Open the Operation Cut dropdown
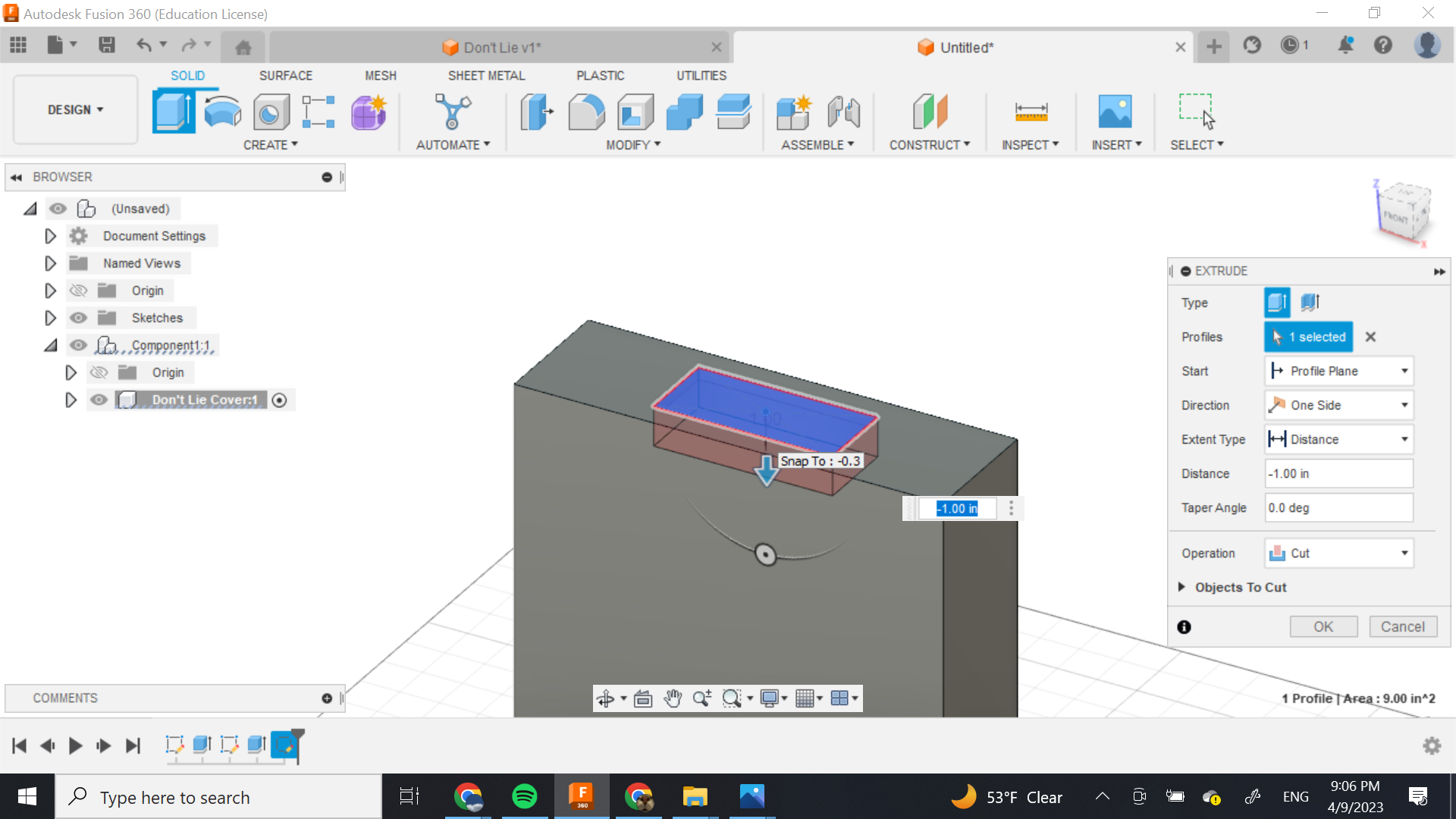The width and height of the screenshot is (1456, 819). point(1338,554)
